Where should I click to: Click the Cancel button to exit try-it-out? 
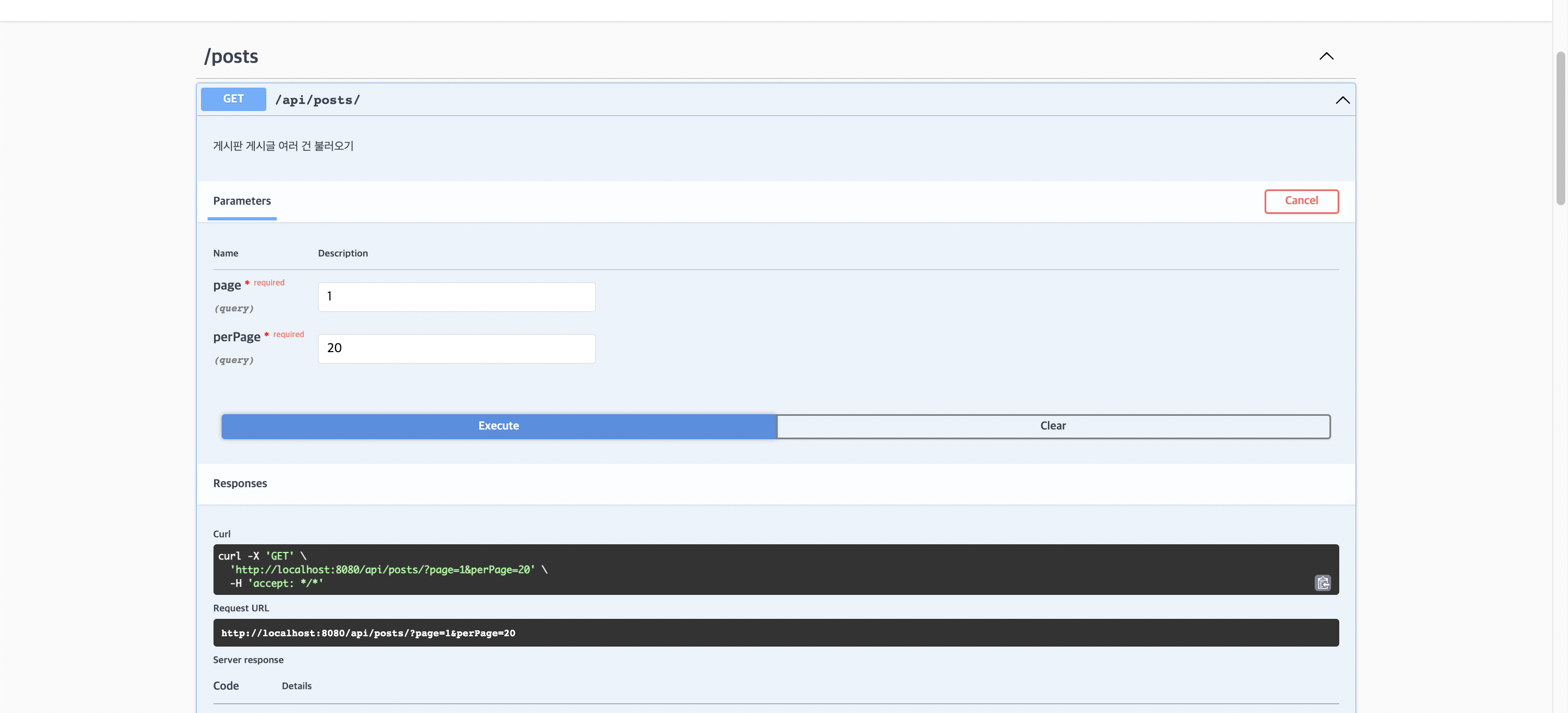tap(1301, 201)
